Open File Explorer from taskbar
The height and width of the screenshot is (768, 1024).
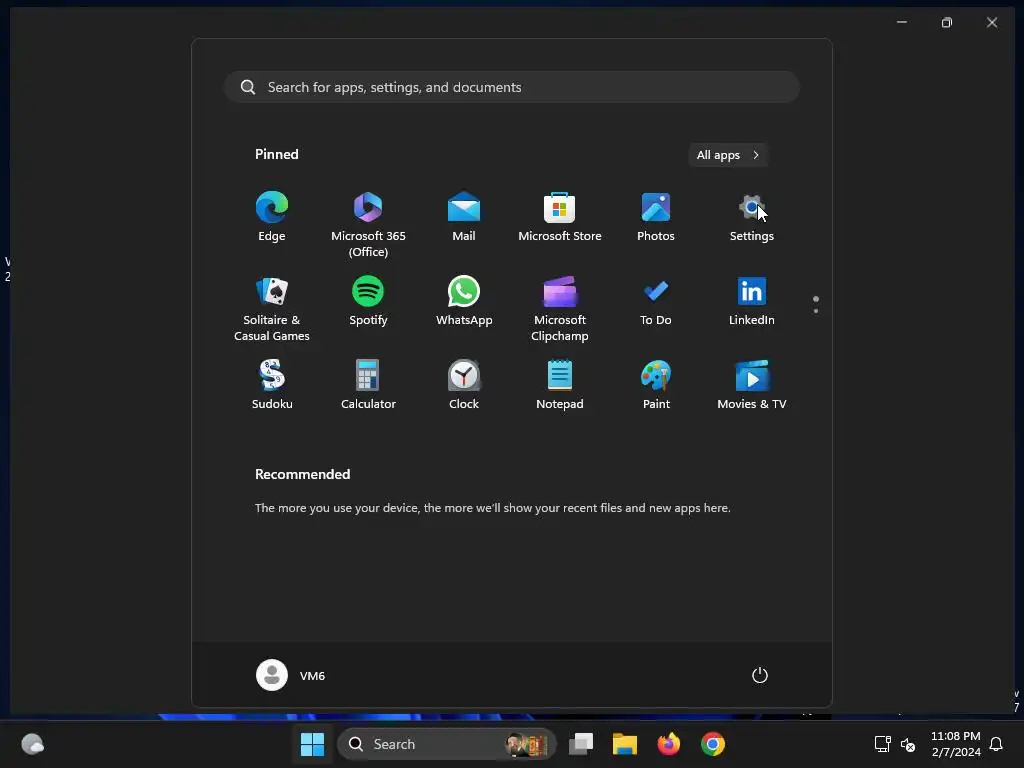(x=624, y=744)
